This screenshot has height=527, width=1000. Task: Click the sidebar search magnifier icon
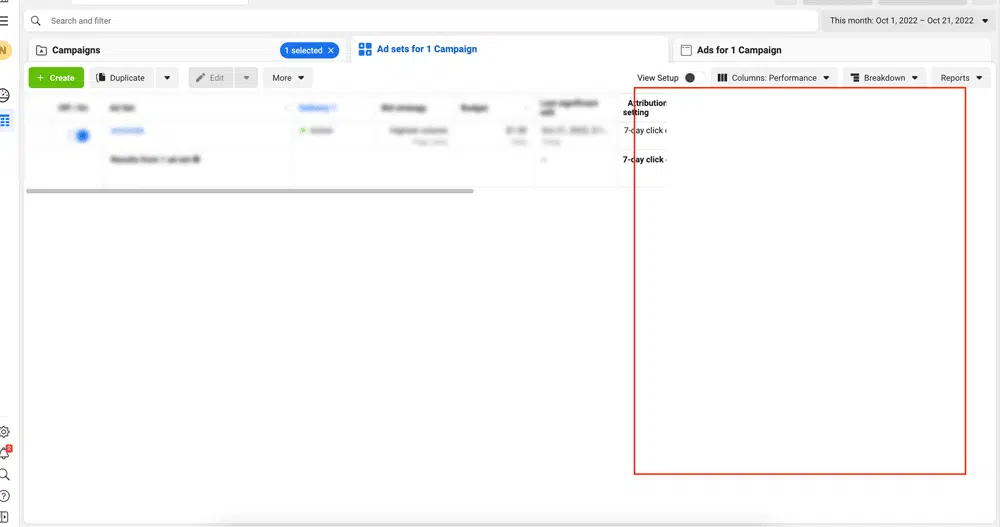click(4, 475)
